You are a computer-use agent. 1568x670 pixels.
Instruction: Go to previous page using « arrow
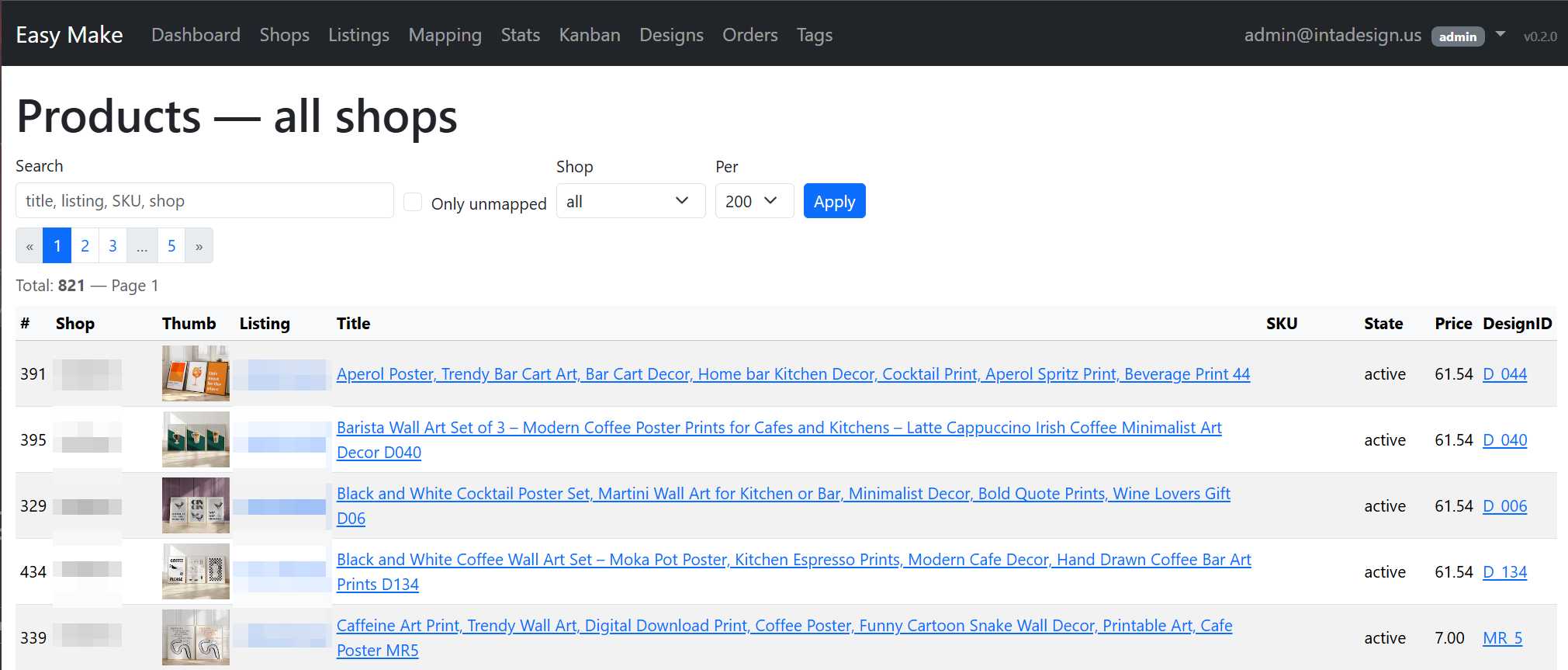pos(29,246)
